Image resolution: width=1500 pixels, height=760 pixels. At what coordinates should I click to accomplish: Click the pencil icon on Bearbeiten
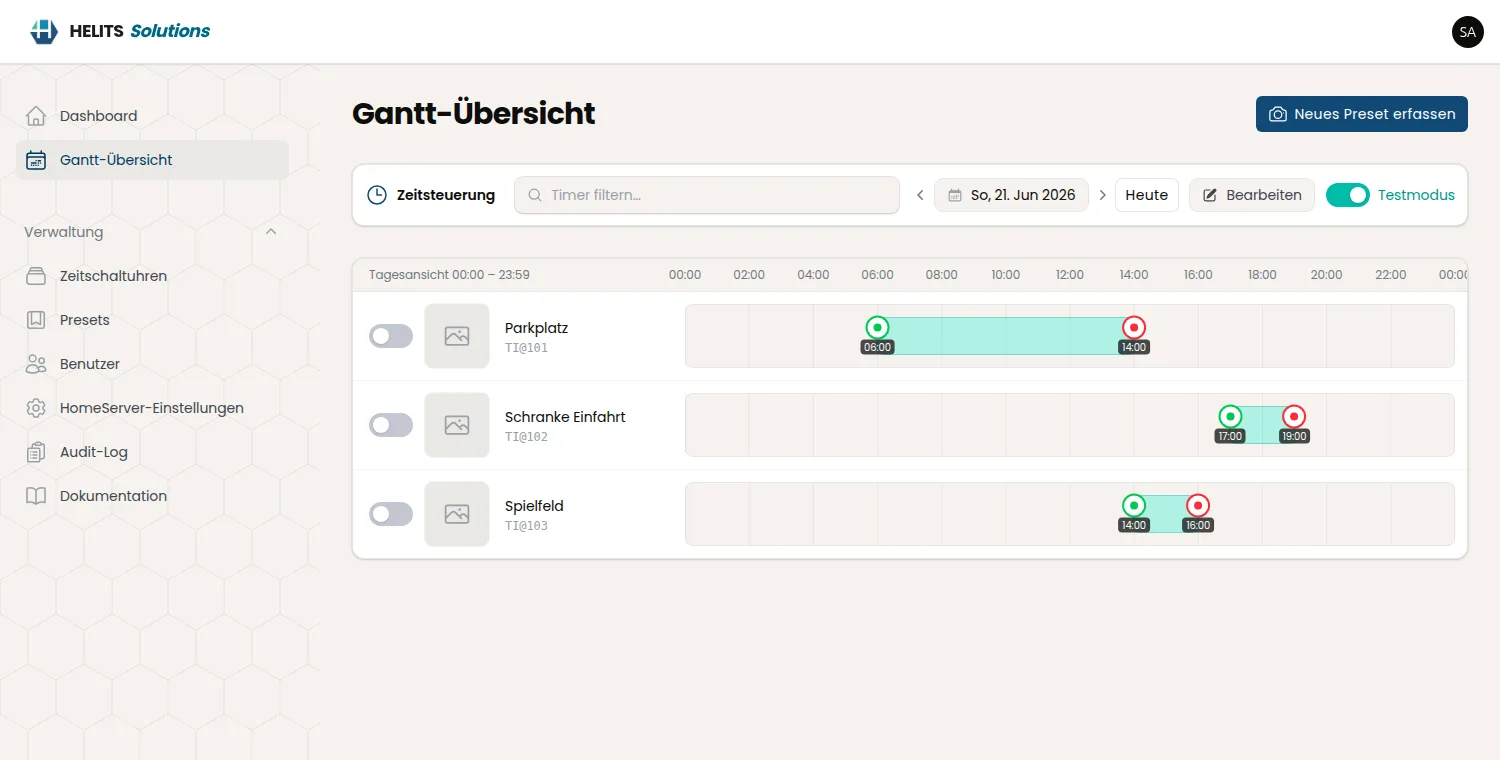1210,195
